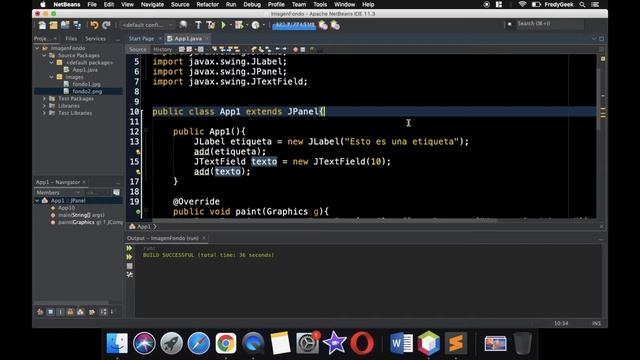Image resolution: width=640 pixels, height=360 pixels.
Task: Collapse App1 :: JPanel node in Navigator
Action: click(x=37, y=200)
